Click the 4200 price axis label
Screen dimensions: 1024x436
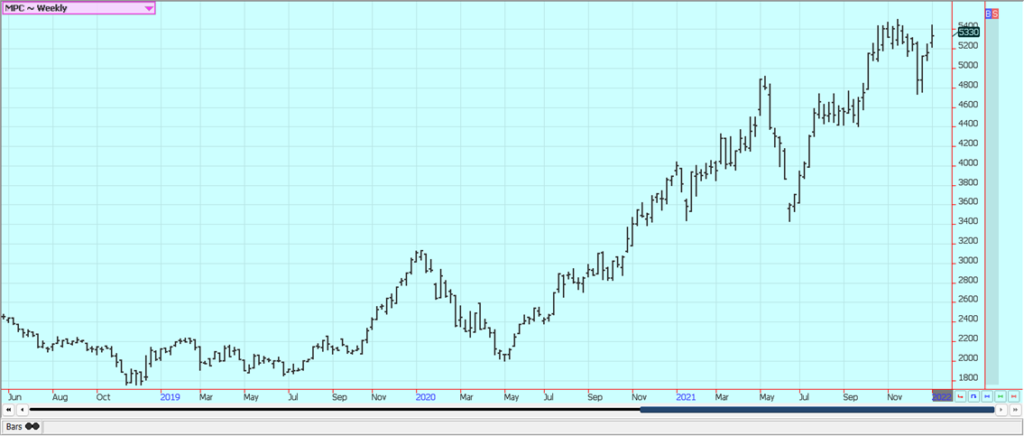click(x=968, y=144)
